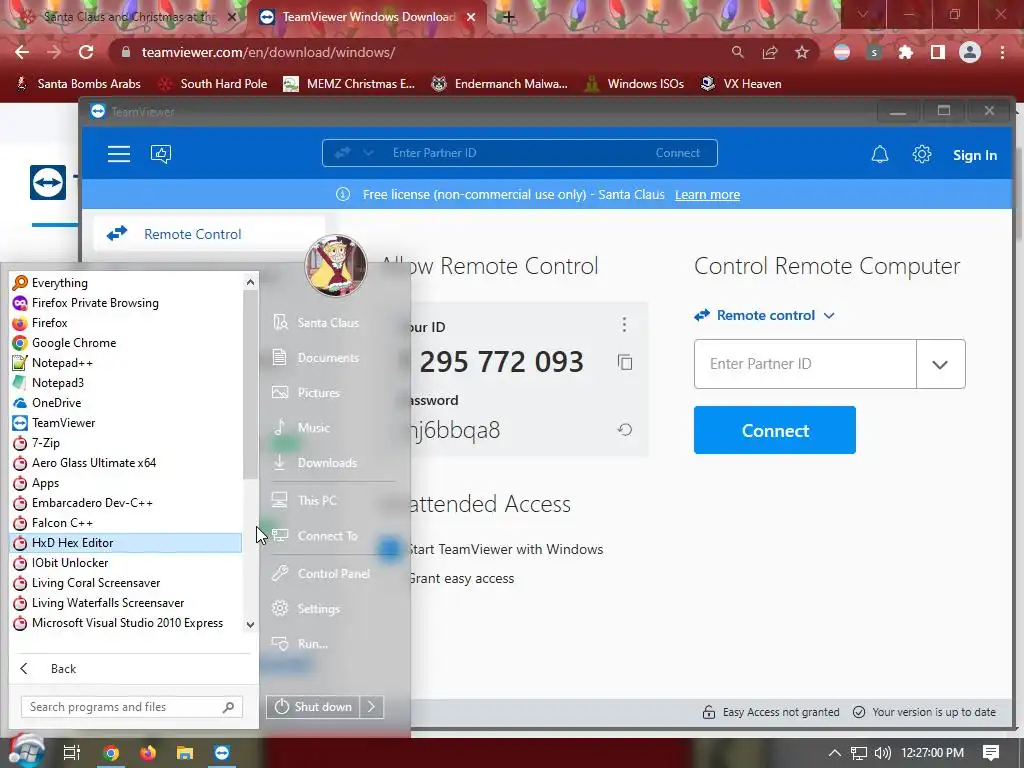Open the Remote control mode dropdown
The image size is (1024, 768).
765,315
